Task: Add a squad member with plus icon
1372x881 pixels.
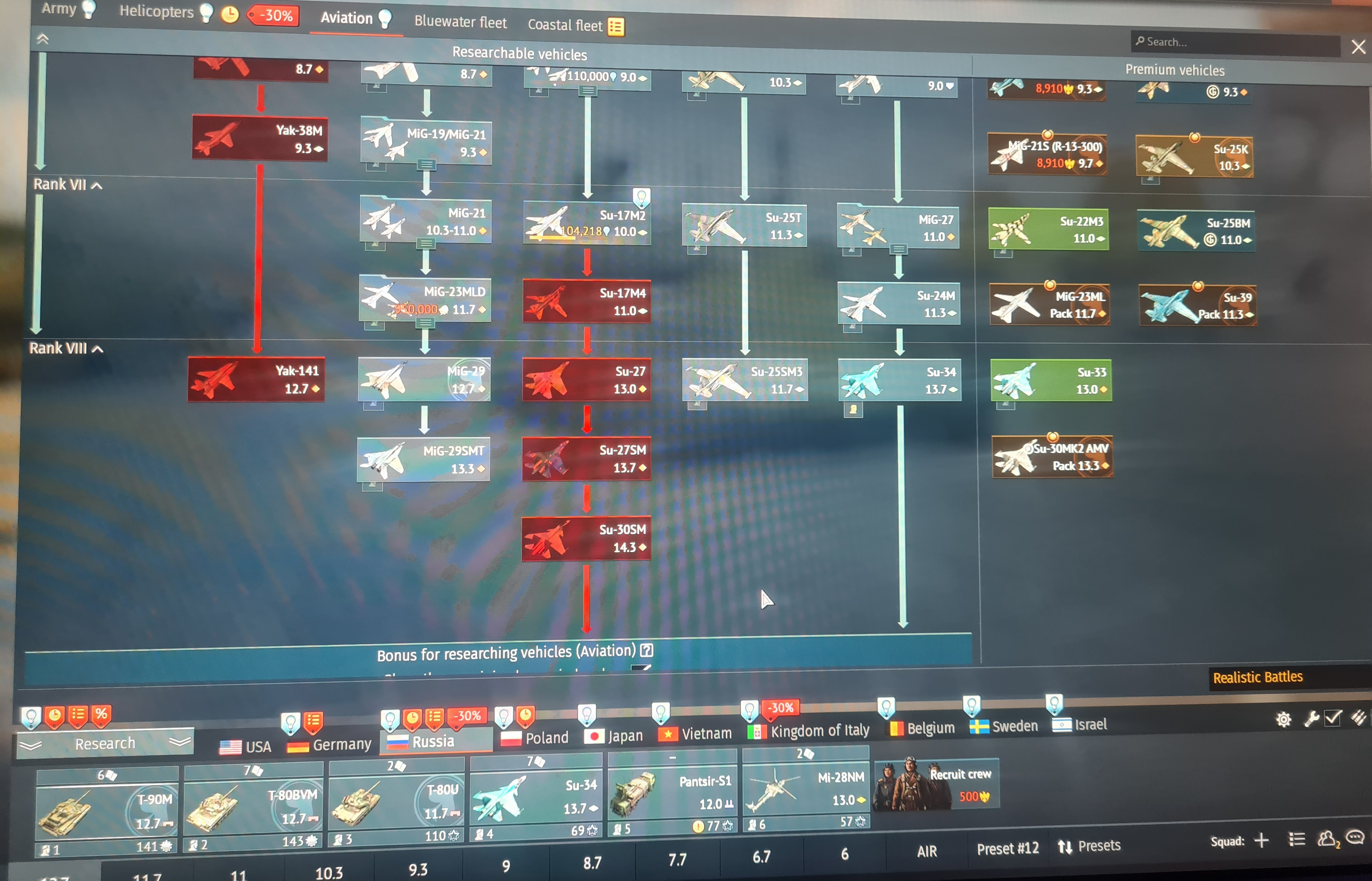Action: (x=1261, y=841)
